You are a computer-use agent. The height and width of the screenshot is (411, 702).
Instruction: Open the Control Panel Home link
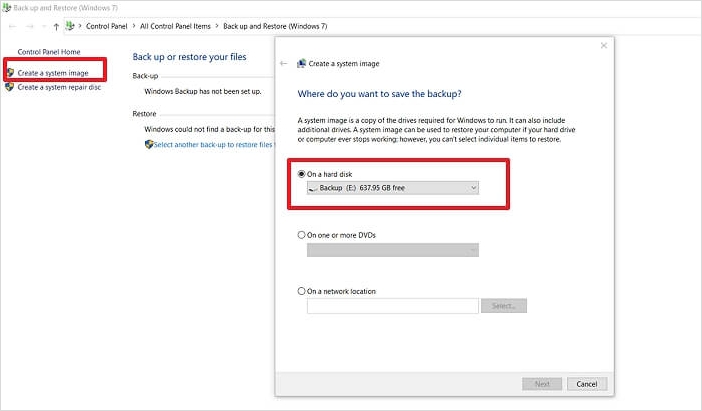point(49,51)
